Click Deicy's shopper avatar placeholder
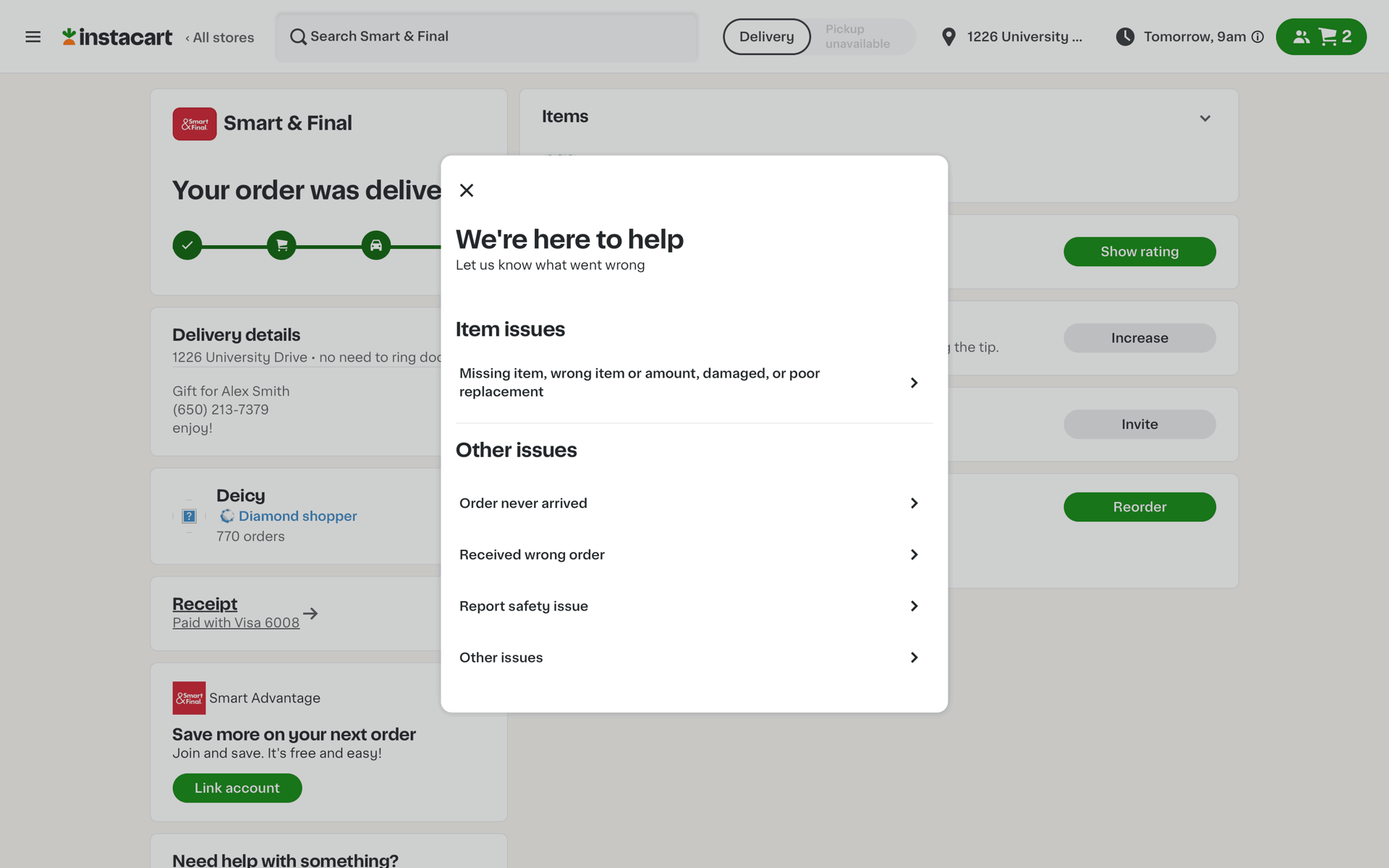The image size is (1389, 868). click(190, 516)
